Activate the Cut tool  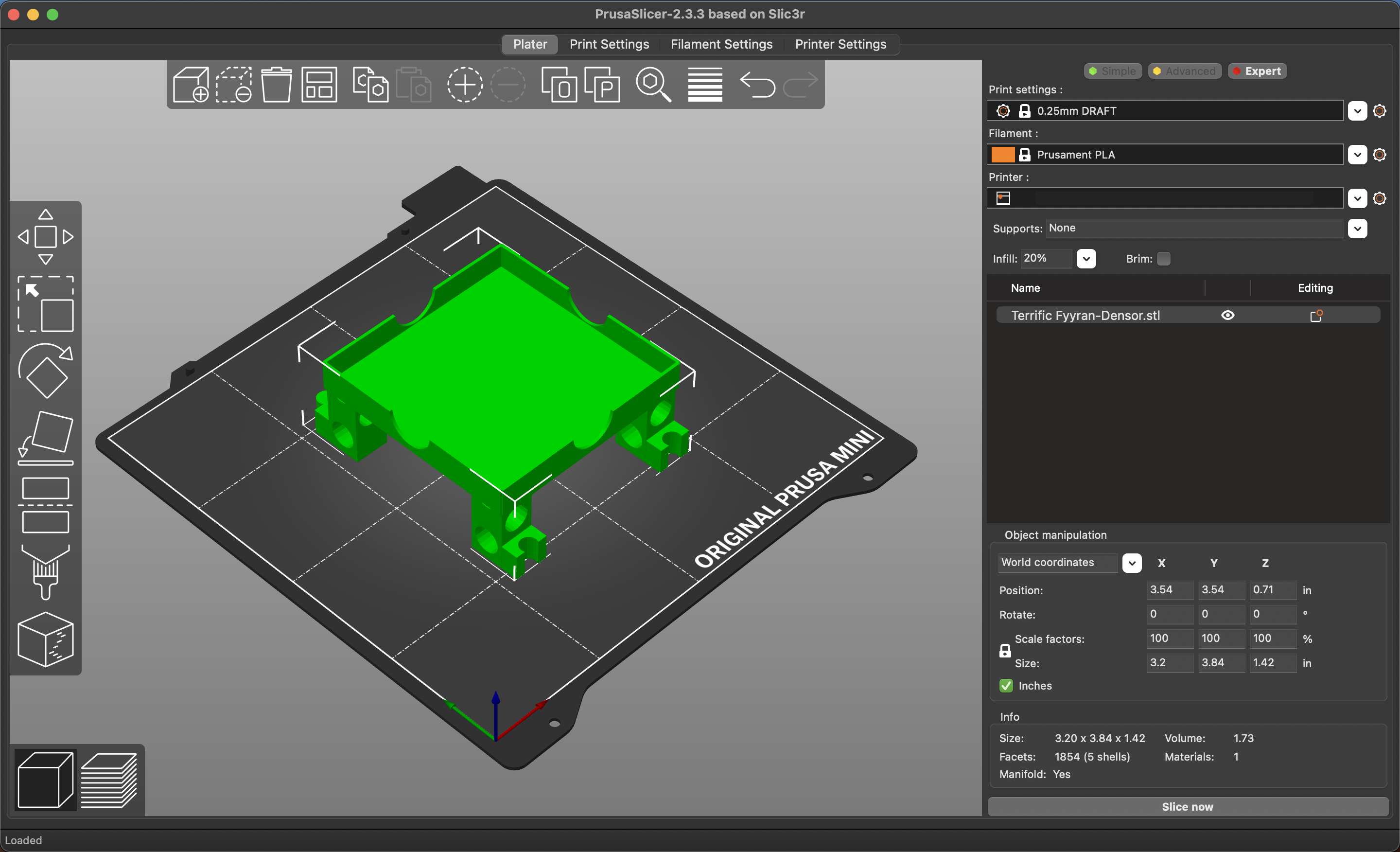point(46,505)
